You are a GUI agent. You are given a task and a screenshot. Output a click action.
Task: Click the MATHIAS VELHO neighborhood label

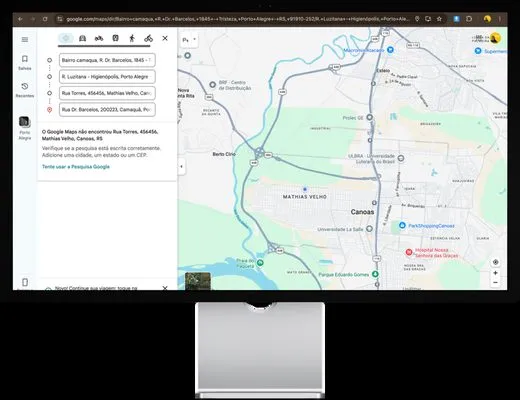tap(305, 197)
